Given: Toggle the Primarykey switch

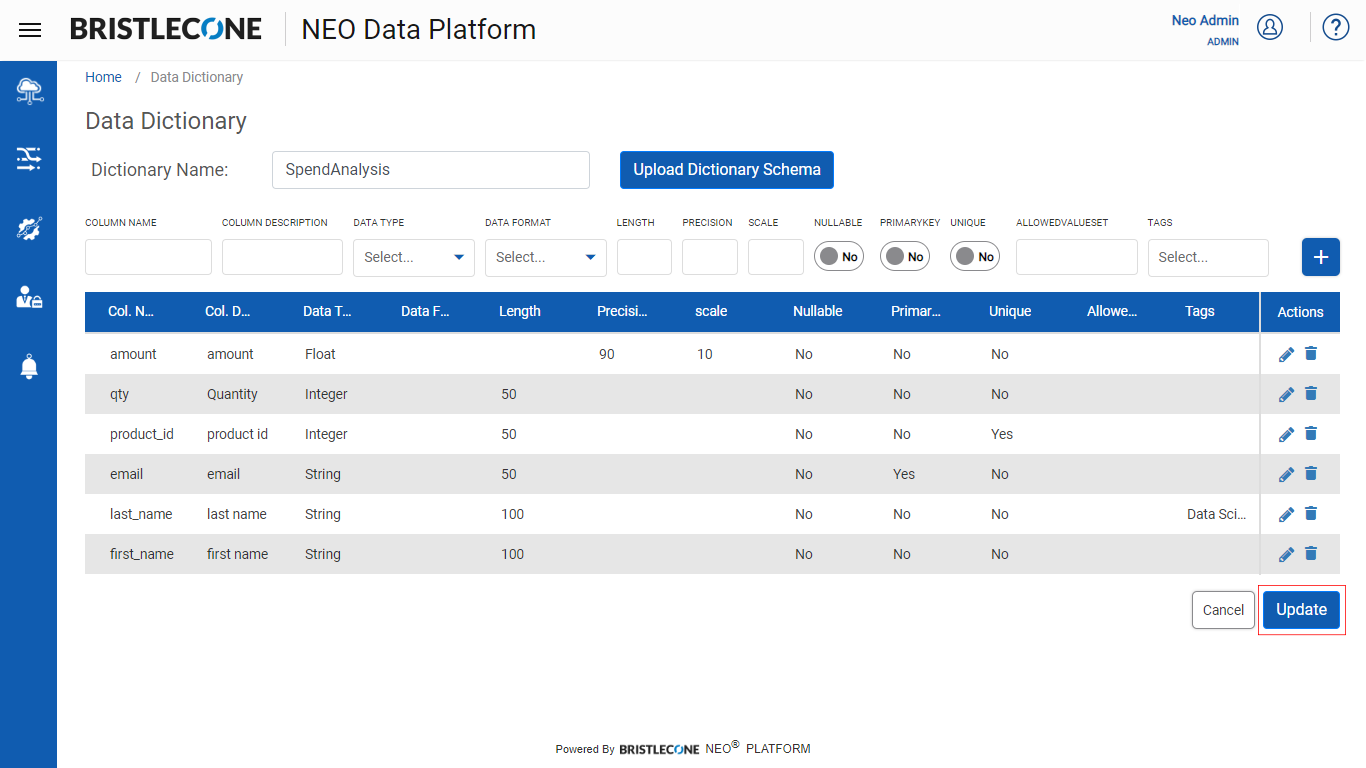Looking at the screenshot, I should point(905,257).
